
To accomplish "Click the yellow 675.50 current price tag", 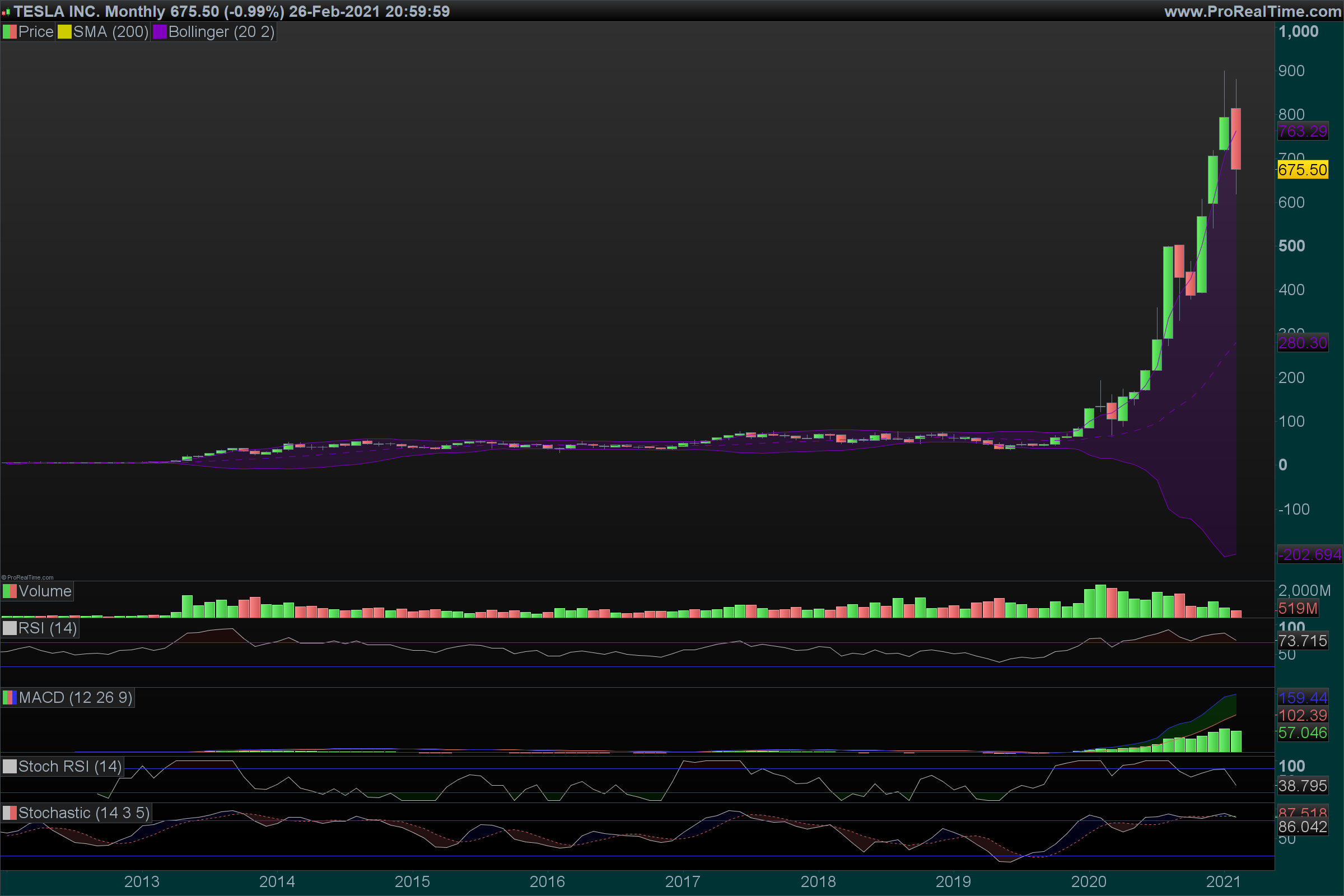I will [x=1303, y=170].
